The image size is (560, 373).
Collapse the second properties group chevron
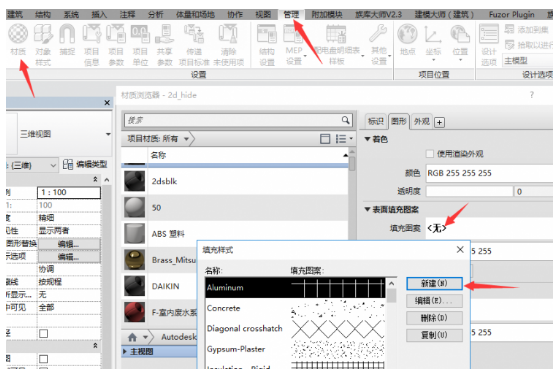[95, 345]
